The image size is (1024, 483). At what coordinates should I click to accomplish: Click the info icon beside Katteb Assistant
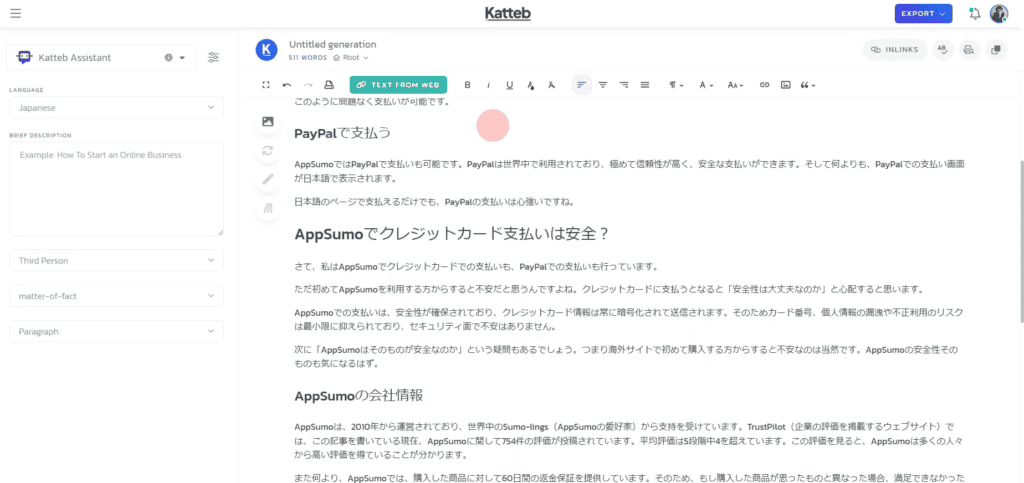(x=168, y=57)
